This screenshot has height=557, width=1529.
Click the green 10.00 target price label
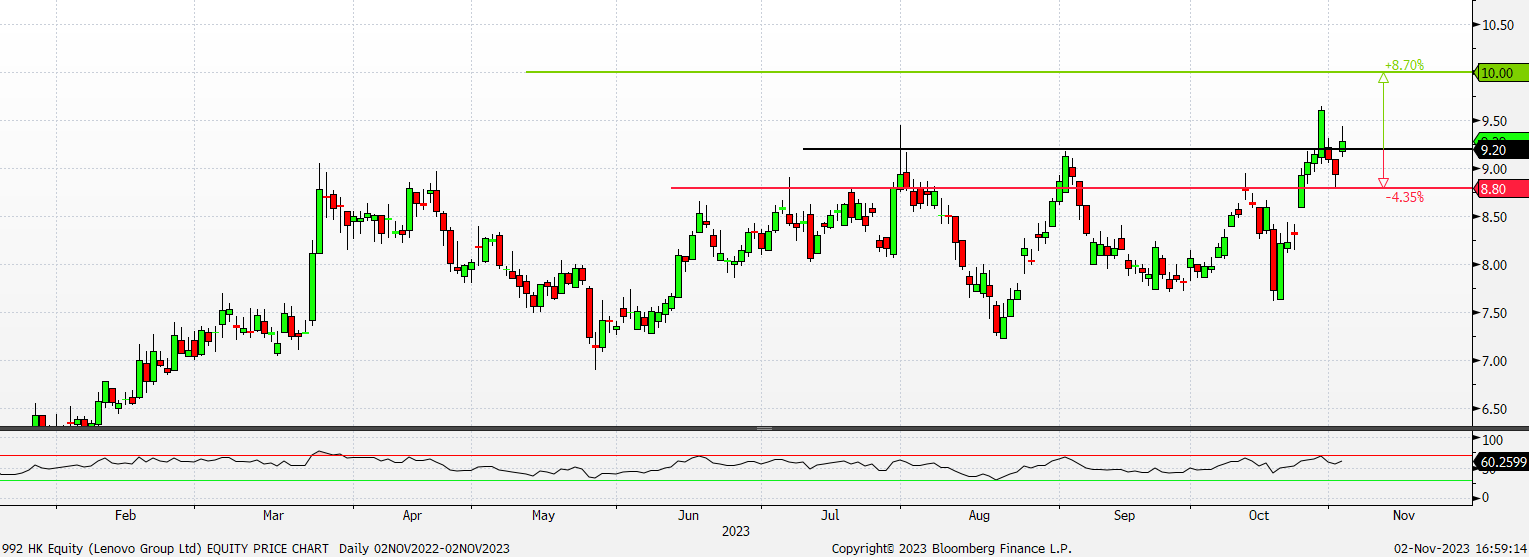point(1503,73)
